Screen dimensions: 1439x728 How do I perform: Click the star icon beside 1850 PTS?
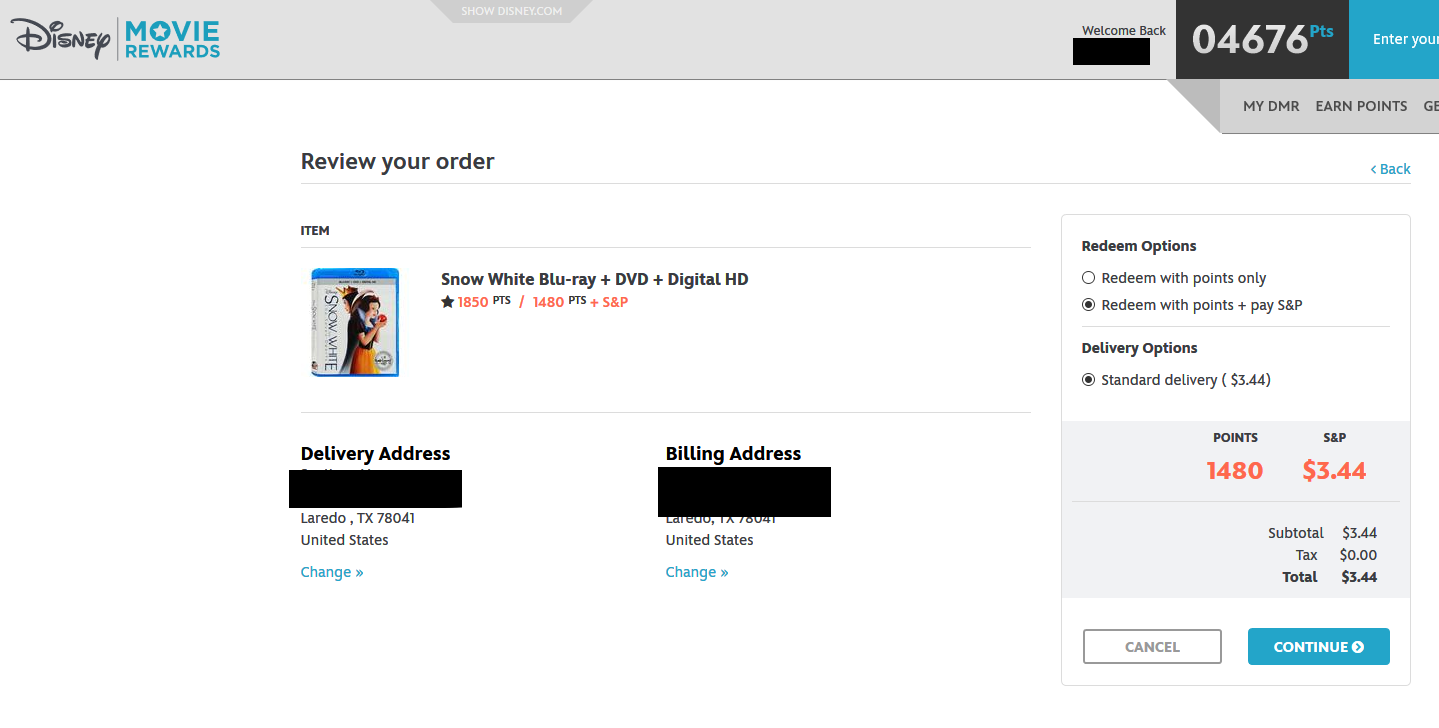click(447, 302)
